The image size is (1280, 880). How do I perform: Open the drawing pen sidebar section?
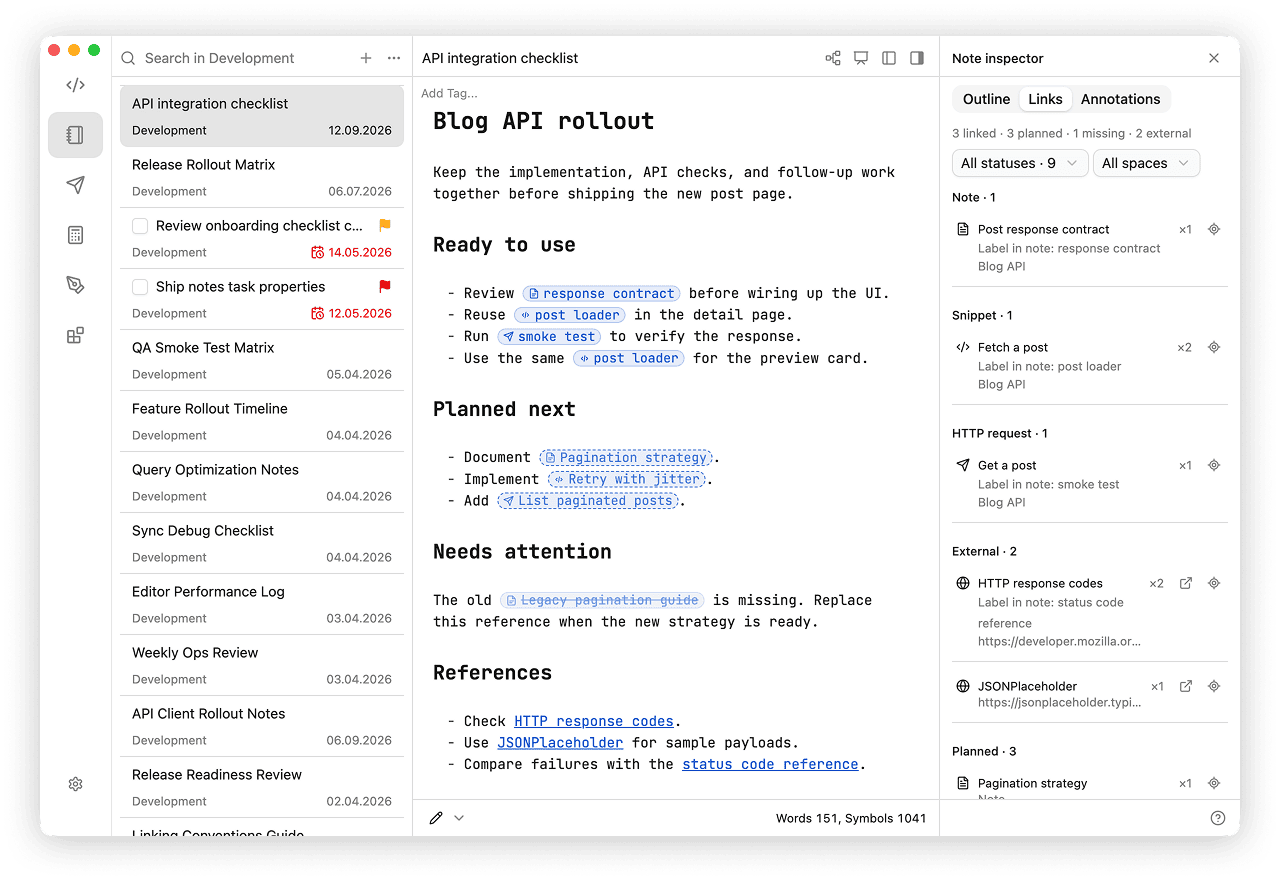(75, 285)
